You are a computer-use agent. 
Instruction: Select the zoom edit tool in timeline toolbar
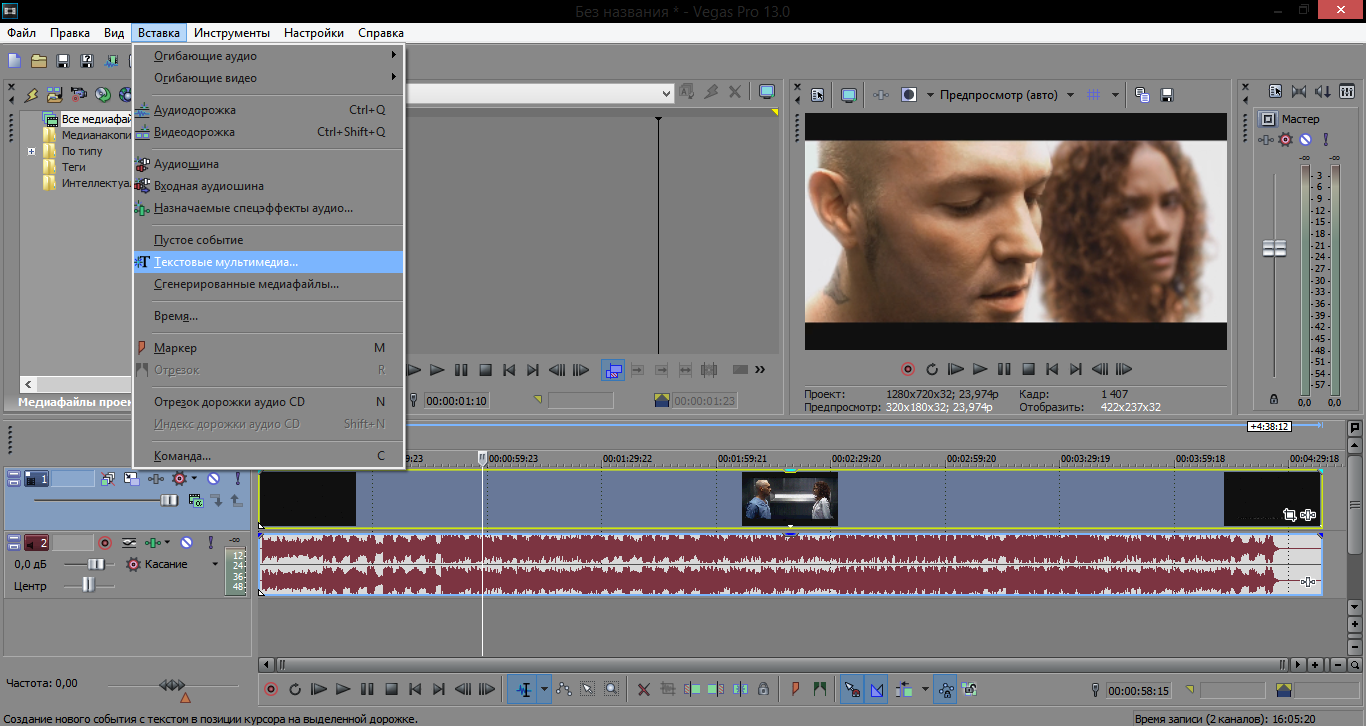tap(610, 689)
